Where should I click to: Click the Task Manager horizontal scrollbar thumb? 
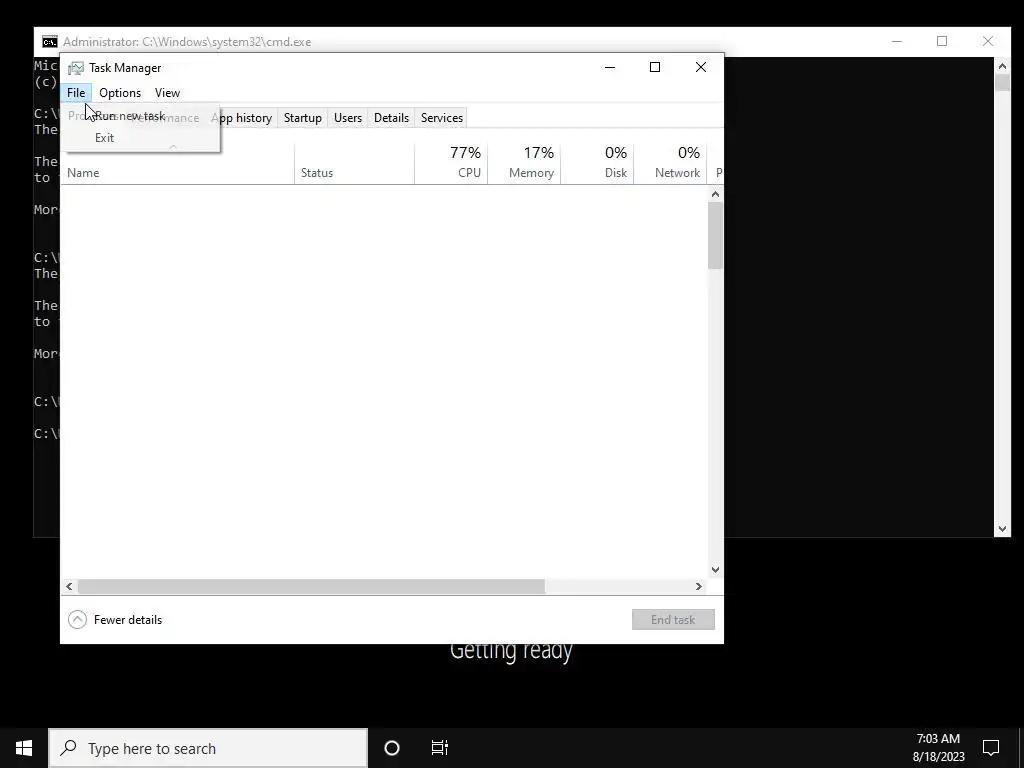[312, 586]
